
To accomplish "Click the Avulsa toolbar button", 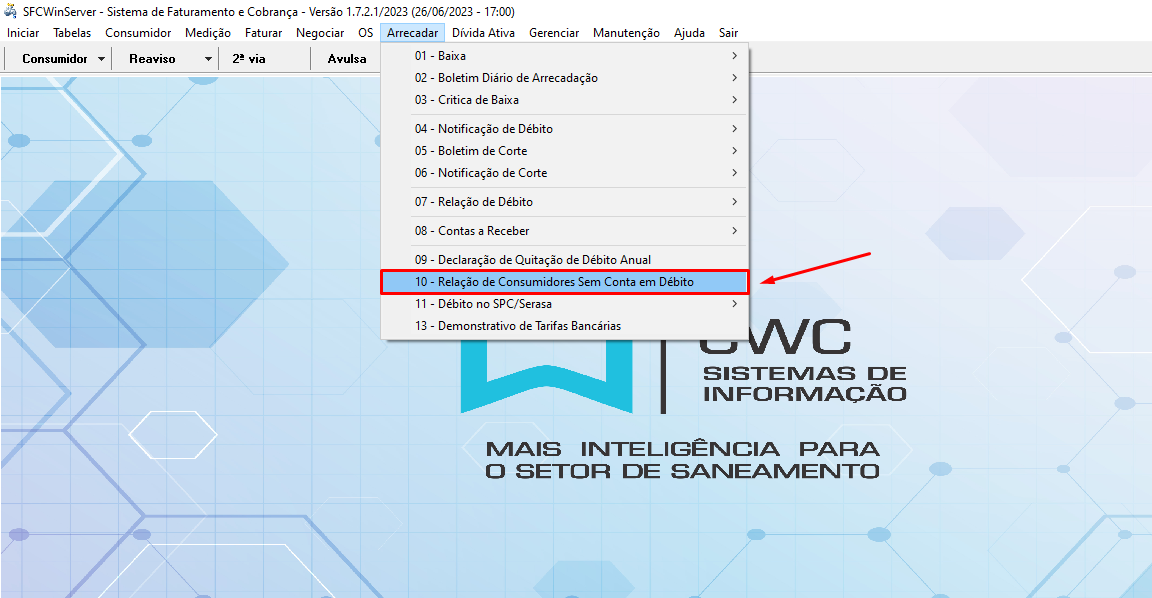I will [x=347, y=59].
